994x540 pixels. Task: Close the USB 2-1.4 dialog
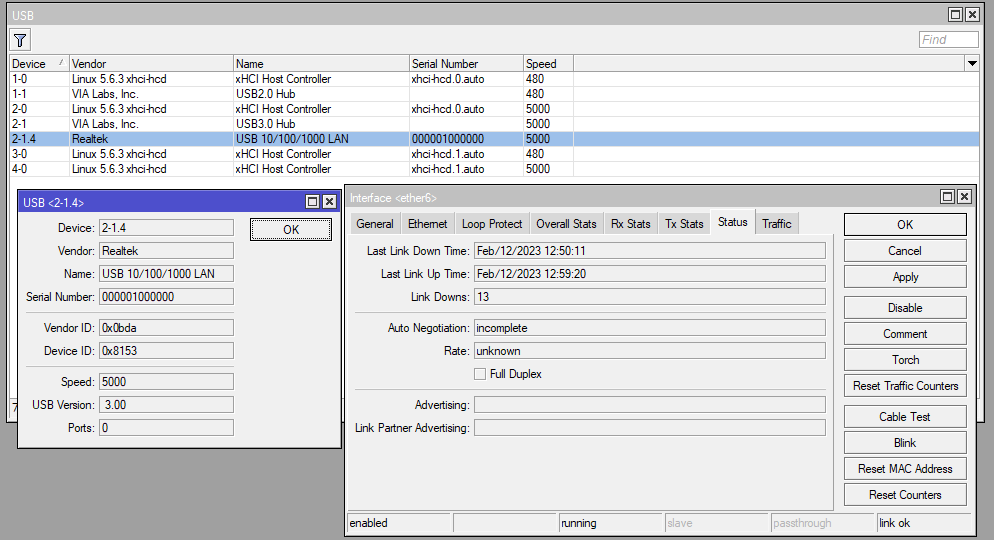click(x=329, y=202)
